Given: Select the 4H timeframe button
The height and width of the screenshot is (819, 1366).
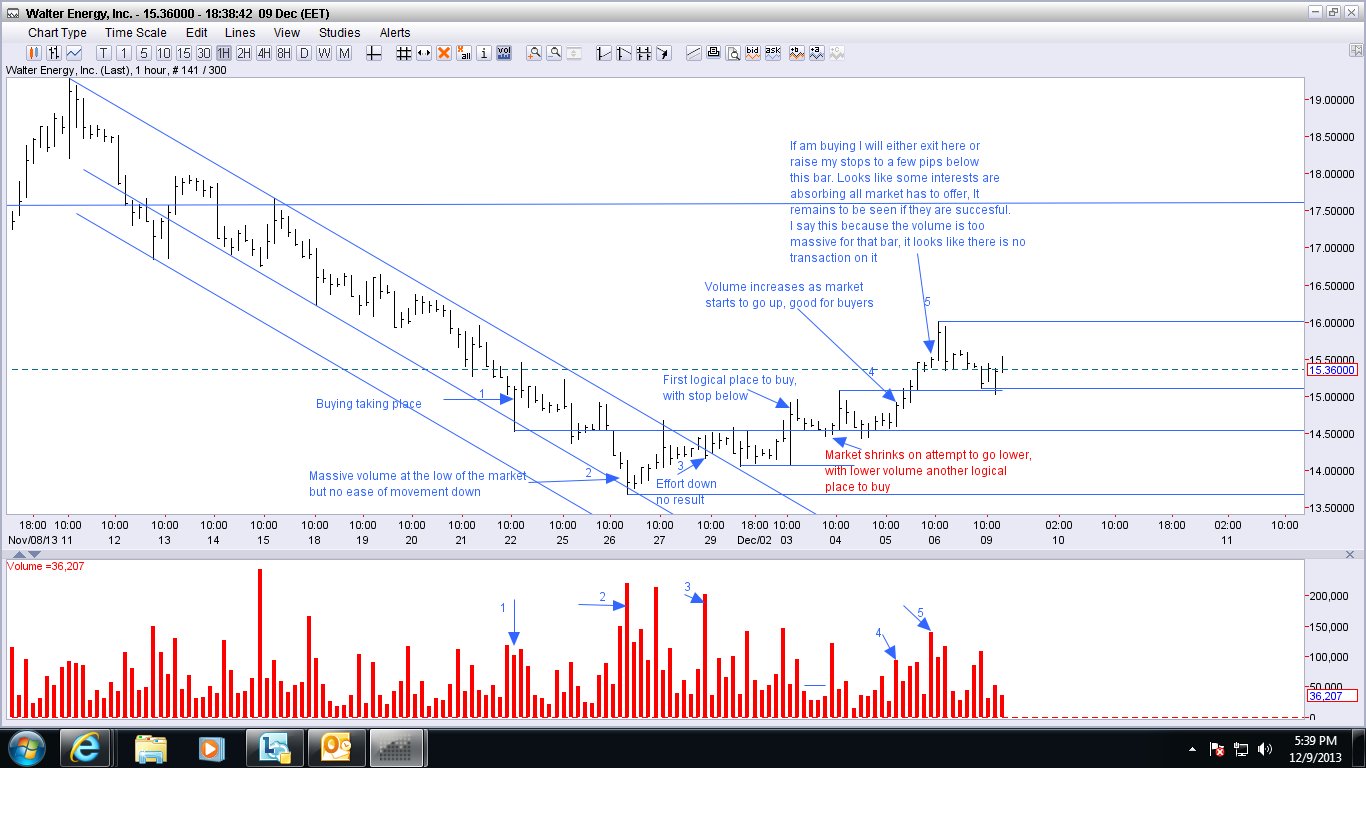Looking at the screenshot, I should coord(264,53).
